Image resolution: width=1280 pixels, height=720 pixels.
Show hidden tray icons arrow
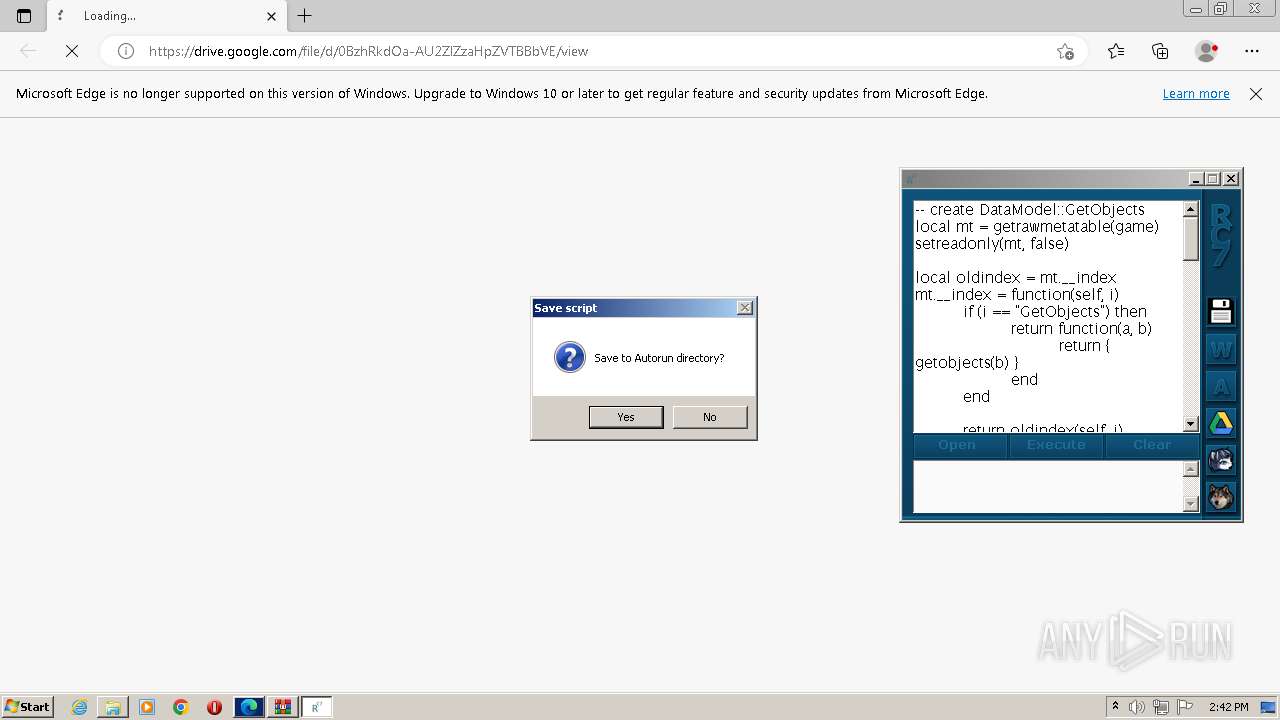[1115, 707]
